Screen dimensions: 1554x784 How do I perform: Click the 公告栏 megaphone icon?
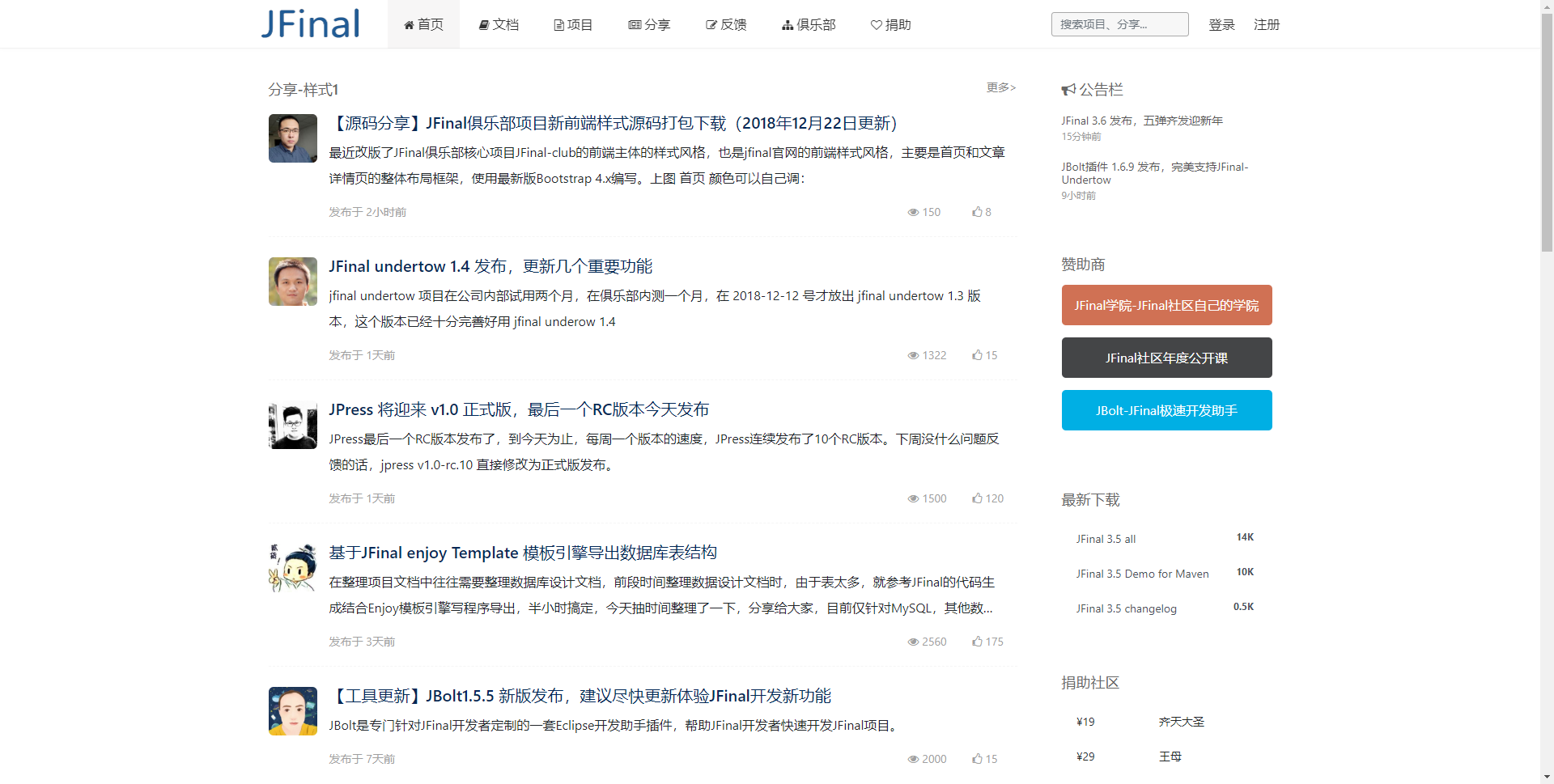pyautogui.click(x=1068, y=90)
